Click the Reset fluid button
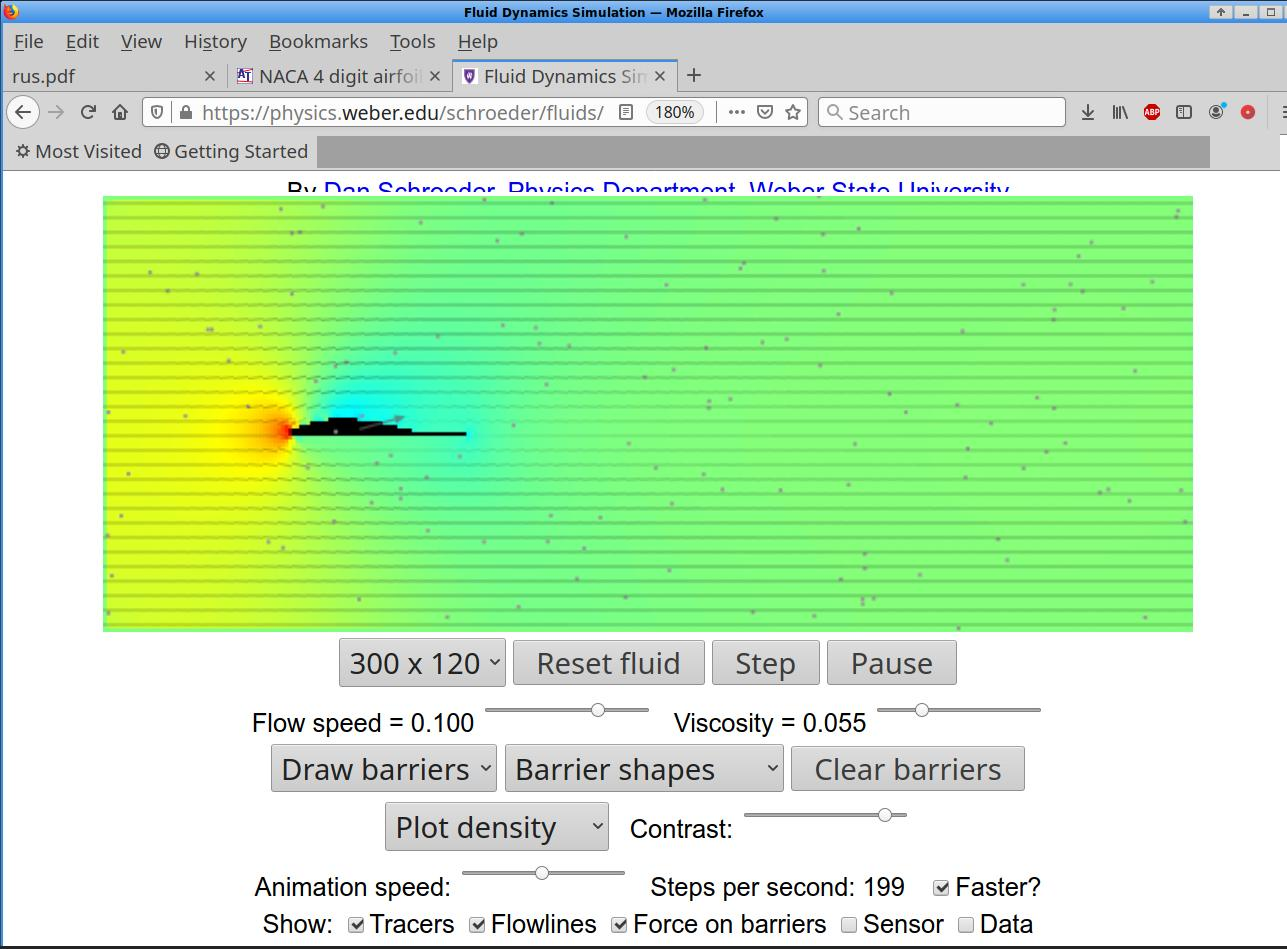 click(x=608, y=663)
